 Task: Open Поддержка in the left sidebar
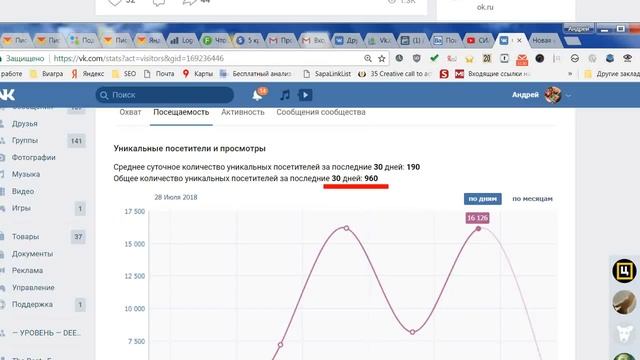[x=32, y=304]
